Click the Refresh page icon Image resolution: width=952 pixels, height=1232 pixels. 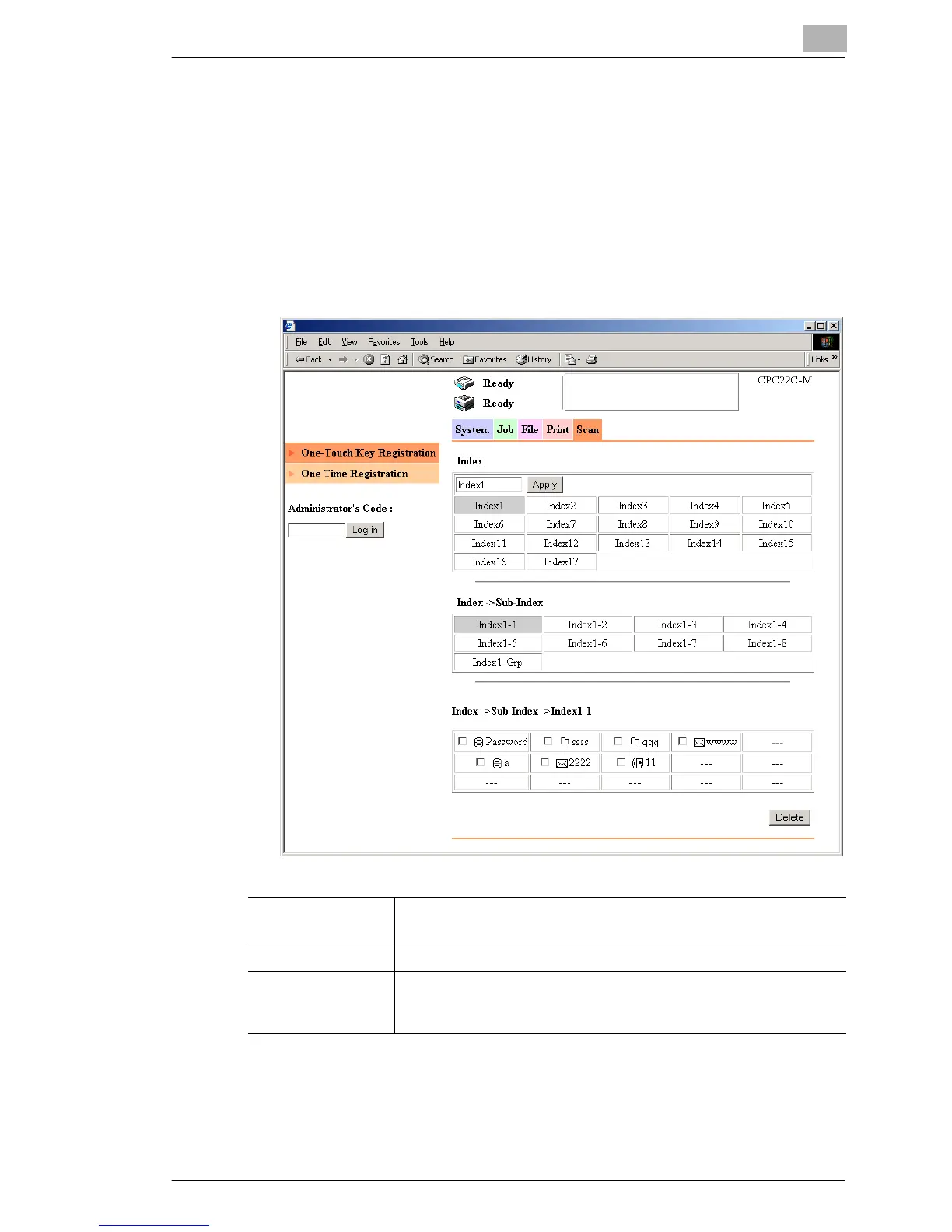point(385,359)
